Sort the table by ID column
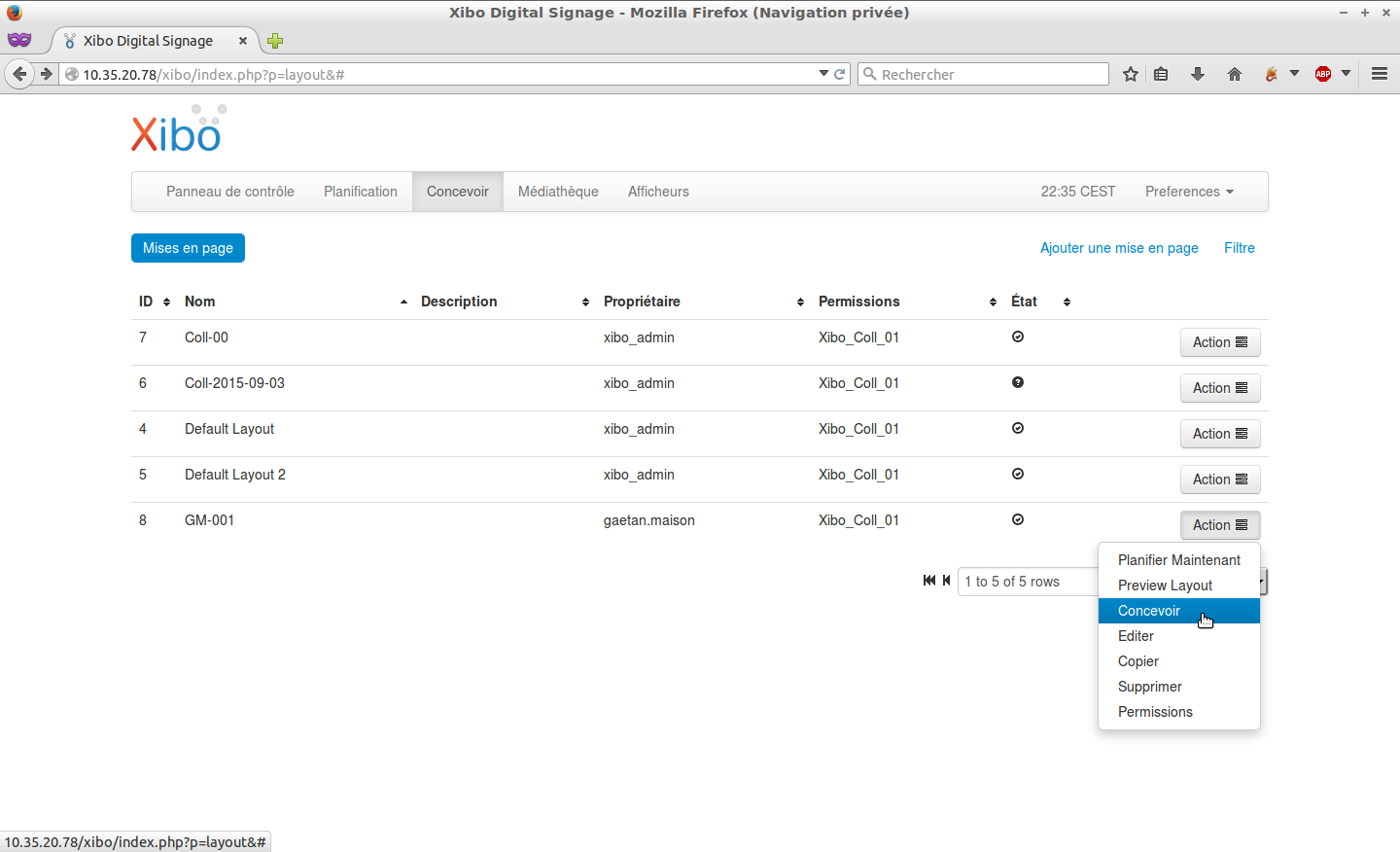Image resolution: width=1400 pixels, height=852 pixels. pos(146,302)
